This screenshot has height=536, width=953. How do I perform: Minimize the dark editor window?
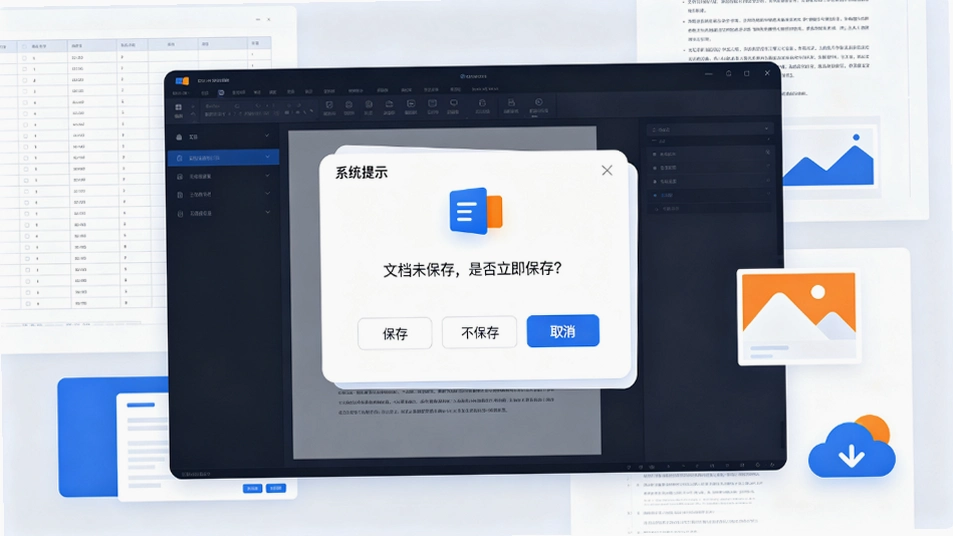709,74
